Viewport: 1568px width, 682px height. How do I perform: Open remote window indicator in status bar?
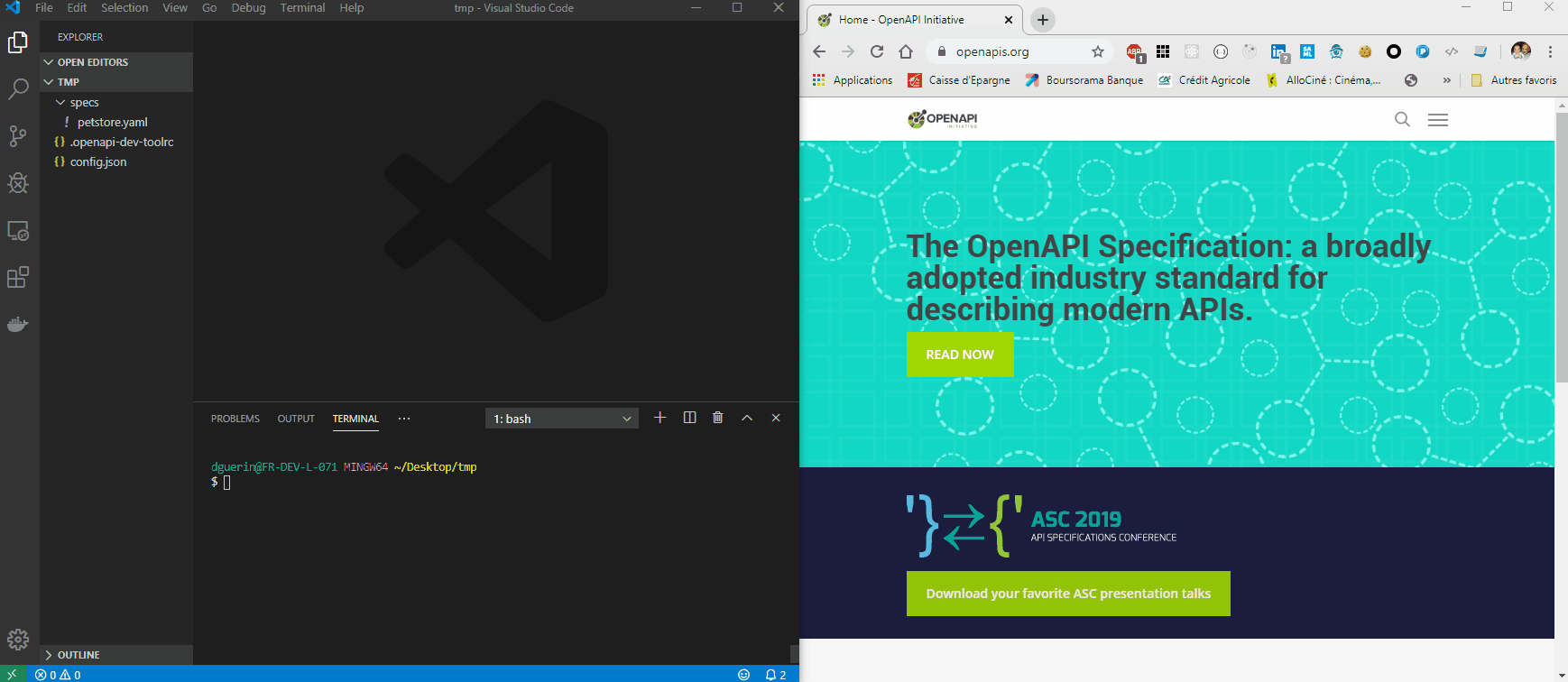click(13, 675)
